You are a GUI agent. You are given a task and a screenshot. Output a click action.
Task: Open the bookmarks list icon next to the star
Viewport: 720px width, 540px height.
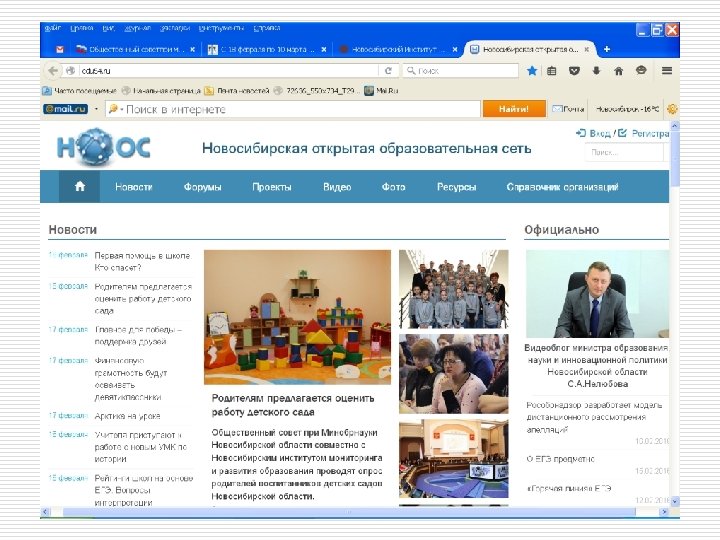551,71
